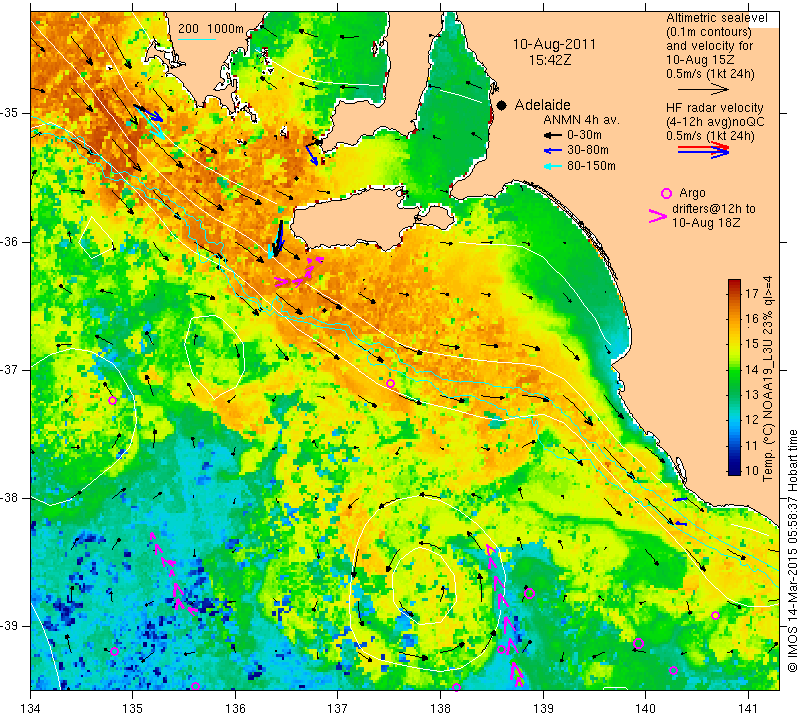This screenshot has width=800, height=720.
Task: Click the Argo float circle near 140.3E, 39.35S
Action: (x=673, y=671)
